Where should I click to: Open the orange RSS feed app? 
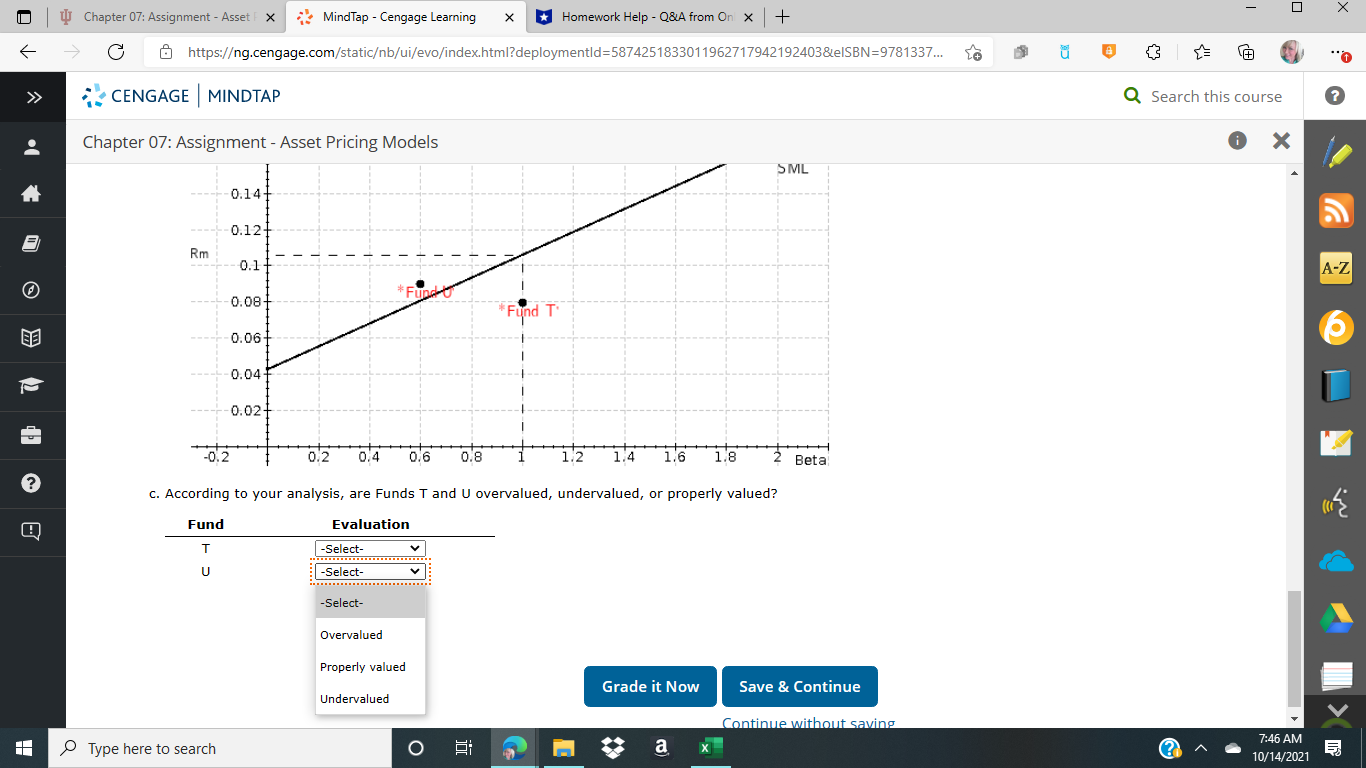pos(1336,211)
